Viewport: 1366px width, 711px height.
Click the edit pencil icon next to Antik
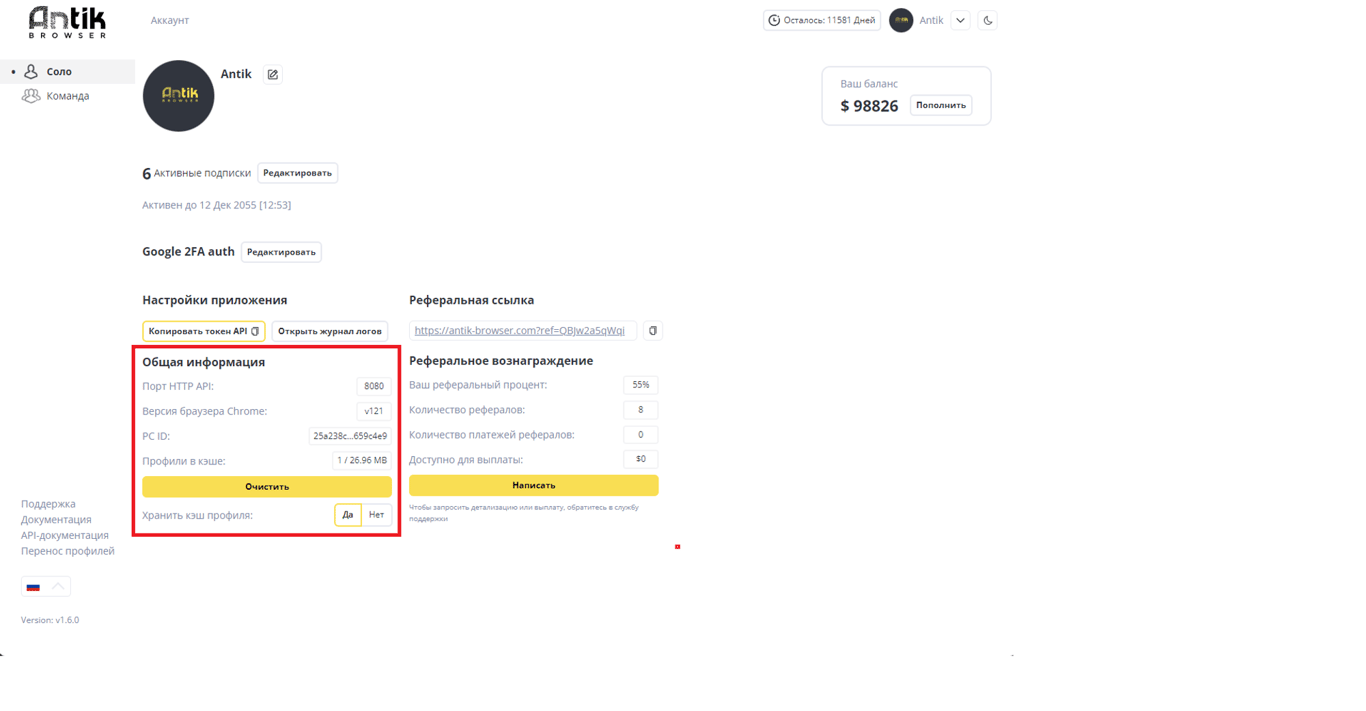coord(272,74)
